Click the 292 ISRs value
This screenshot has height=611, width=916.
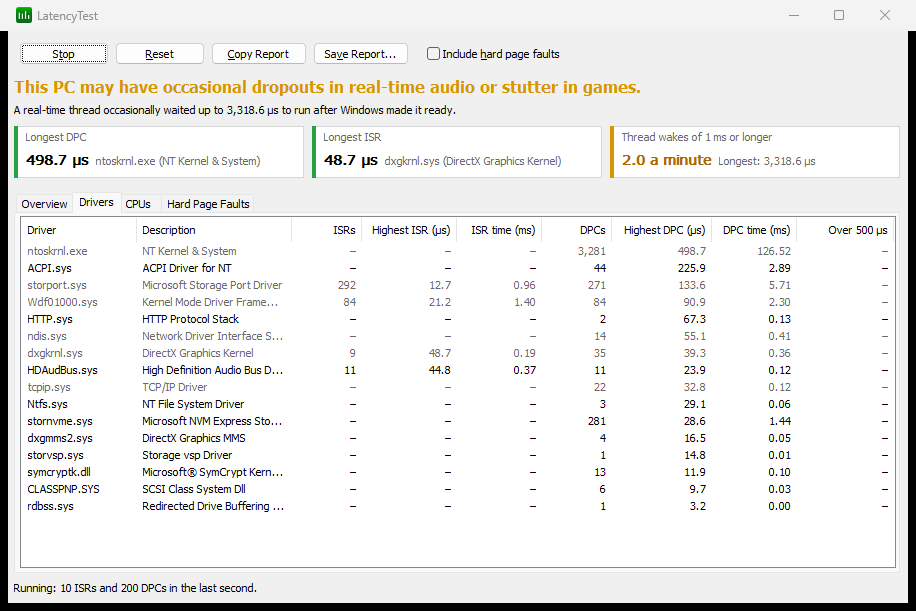coord(346,285)
